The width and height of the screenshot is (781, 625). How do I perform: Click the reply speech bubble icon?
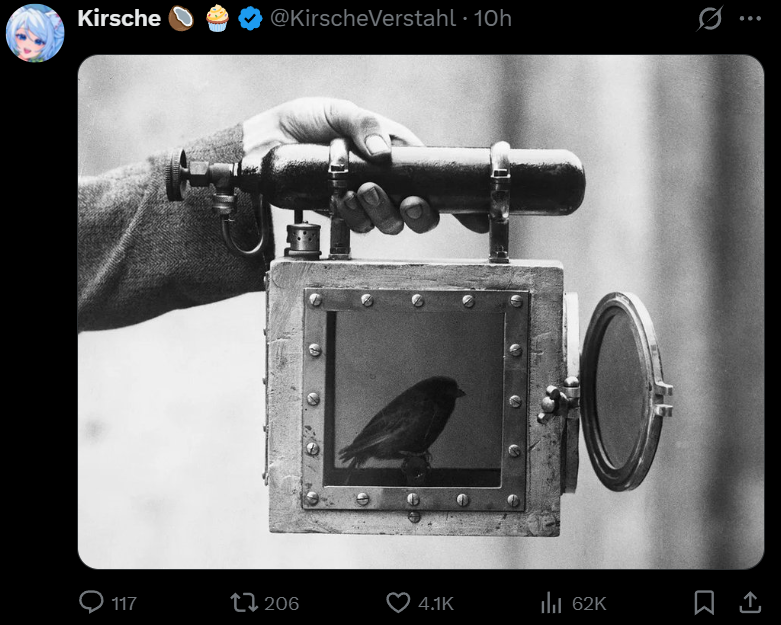click(x=91, y=602)
